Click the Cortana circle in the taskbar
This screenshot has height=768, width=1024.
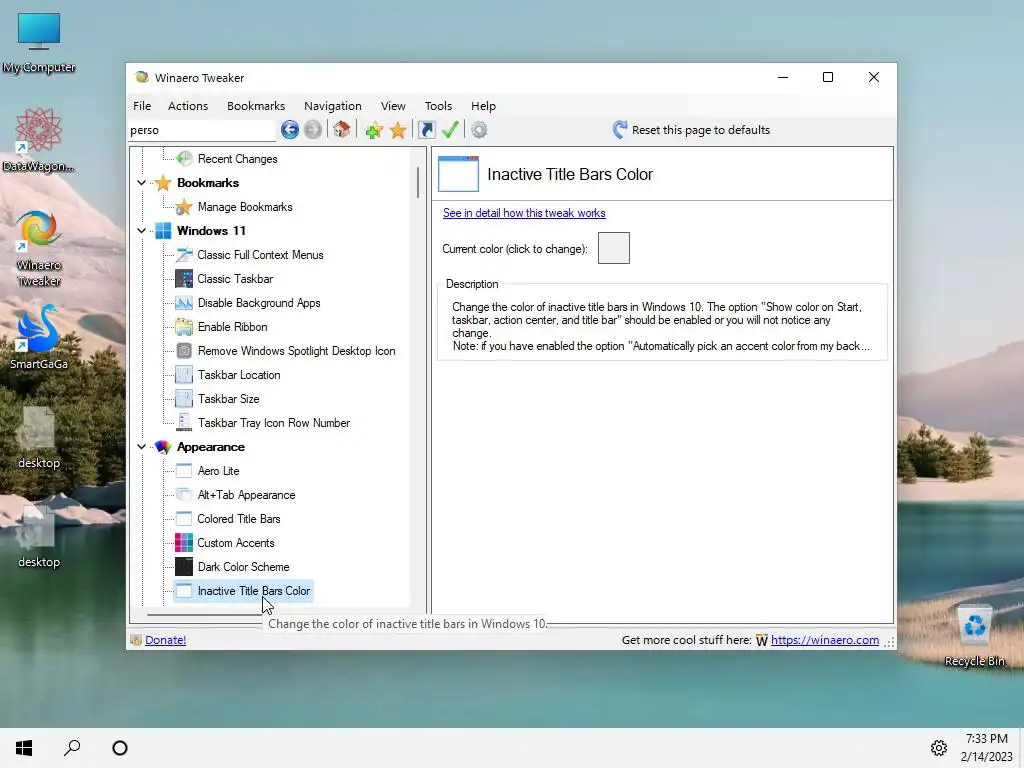pyautogui.click(x=120, y=748)
